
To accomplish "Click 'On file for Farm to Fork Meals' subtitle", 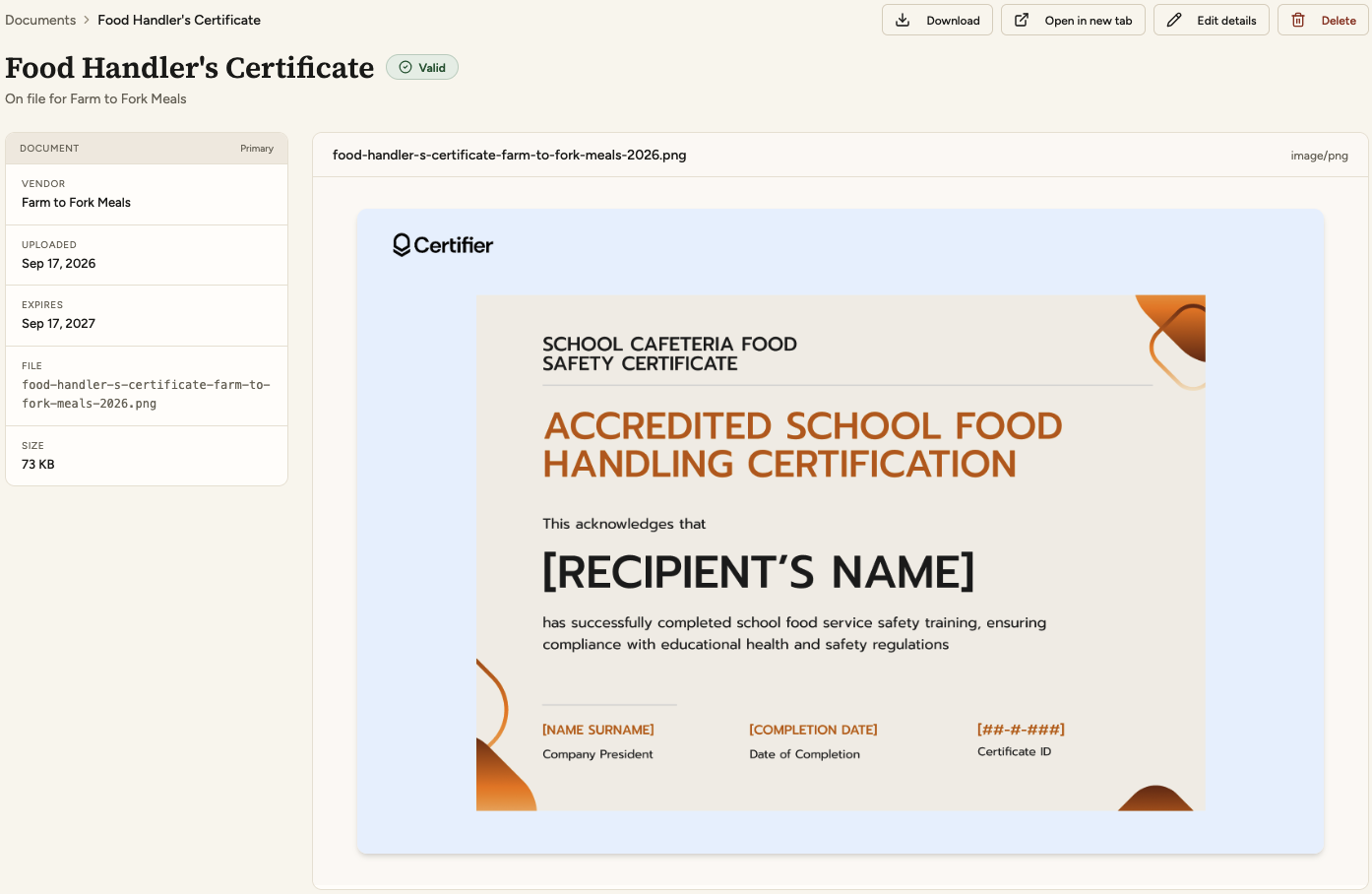I will click(x=95, y=98).
